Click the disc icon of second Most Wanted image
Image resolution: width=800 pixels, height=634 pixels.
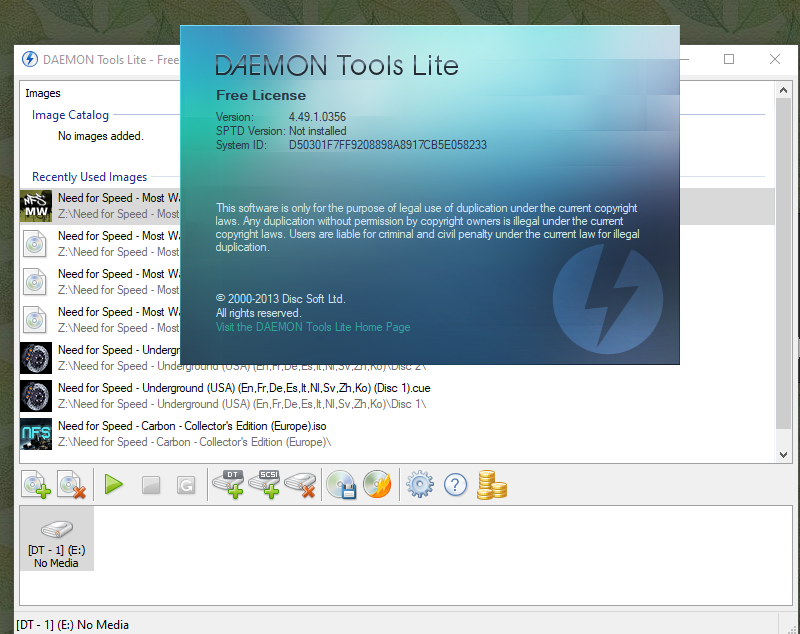35,244
